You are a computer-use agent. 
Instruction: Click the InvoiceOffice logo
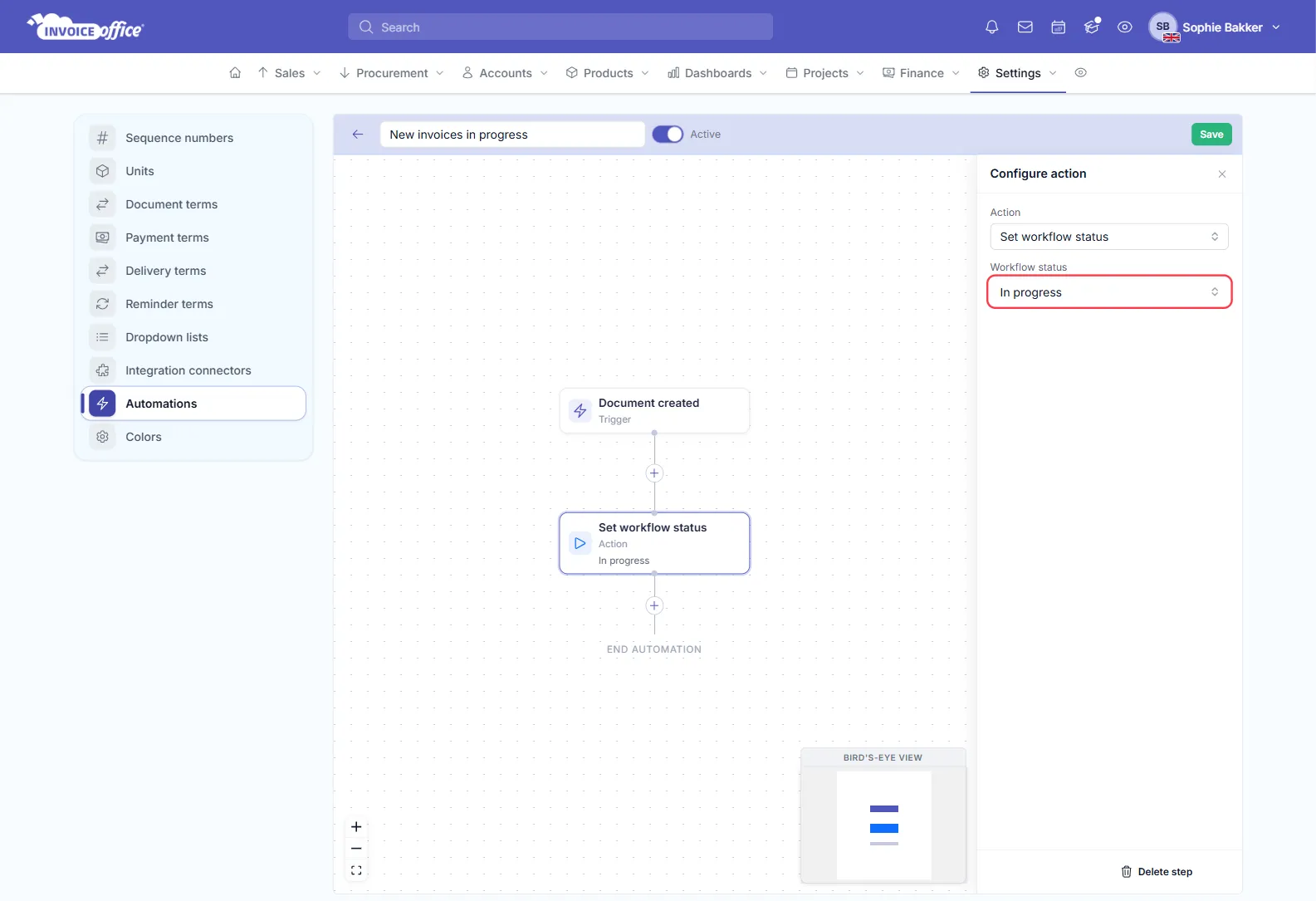(86, 27)
